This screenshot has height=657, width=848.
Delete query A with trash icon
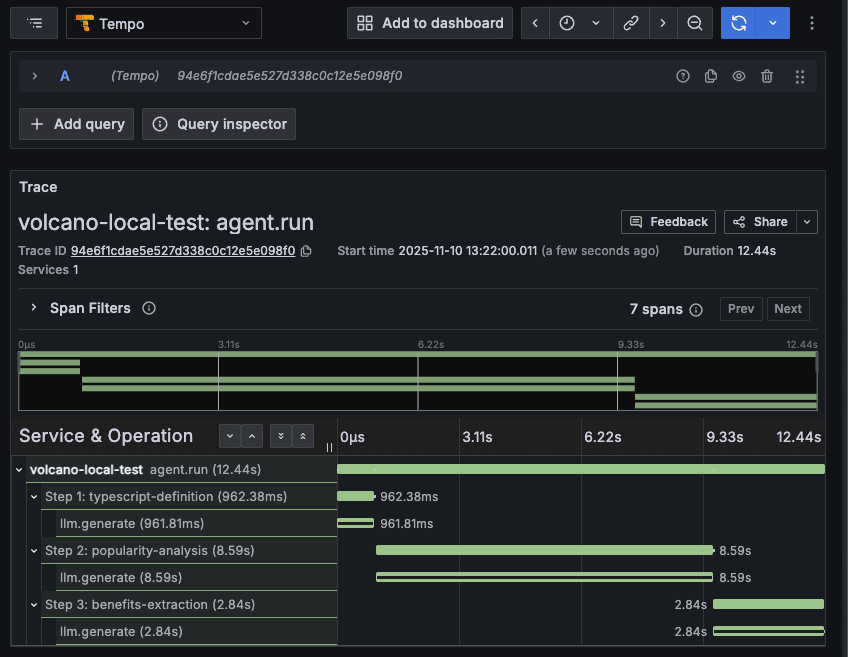pyautogui.click(x=767, y=76)
